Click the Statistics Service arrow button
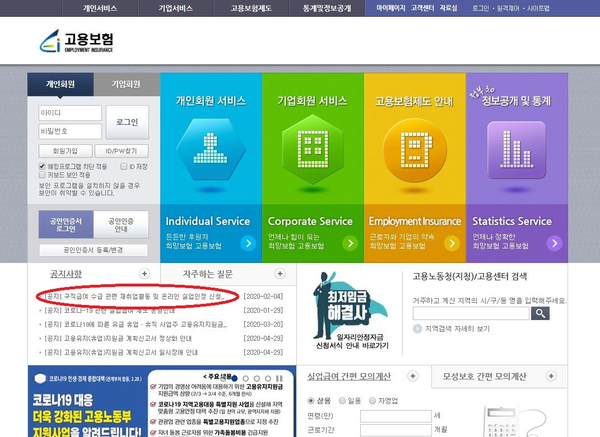 click(554, 243)
